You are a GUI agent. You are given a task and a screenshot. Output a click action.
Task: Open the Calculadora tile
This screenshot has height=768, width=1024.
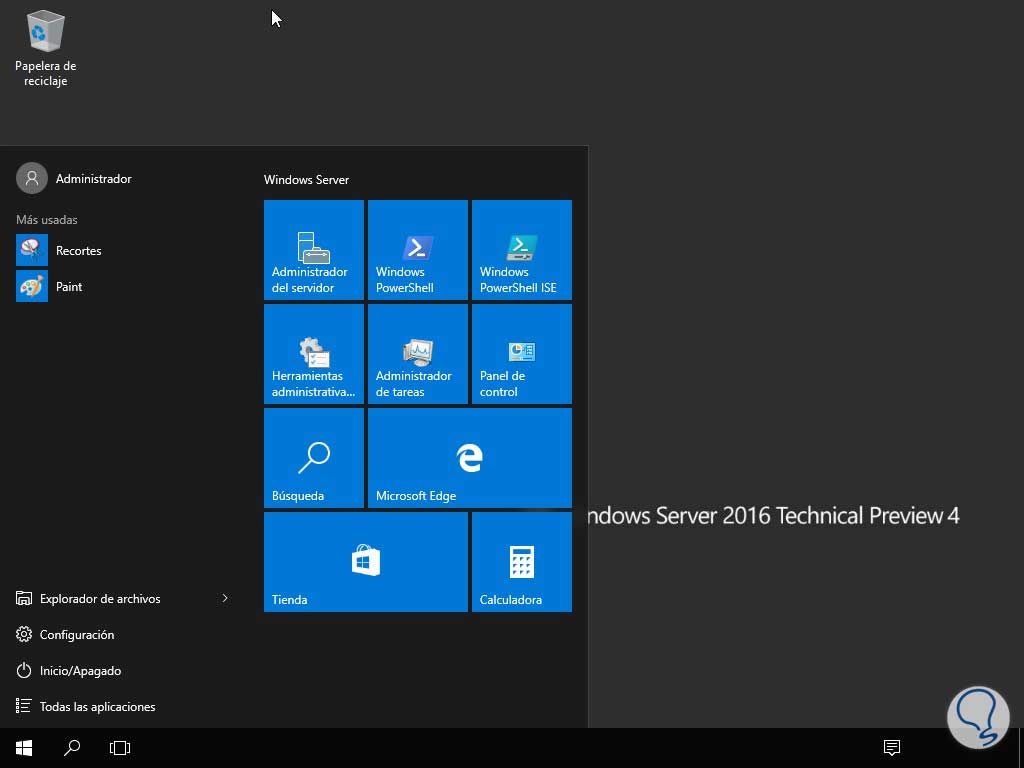pyautogui.click(x=521, y=562)
